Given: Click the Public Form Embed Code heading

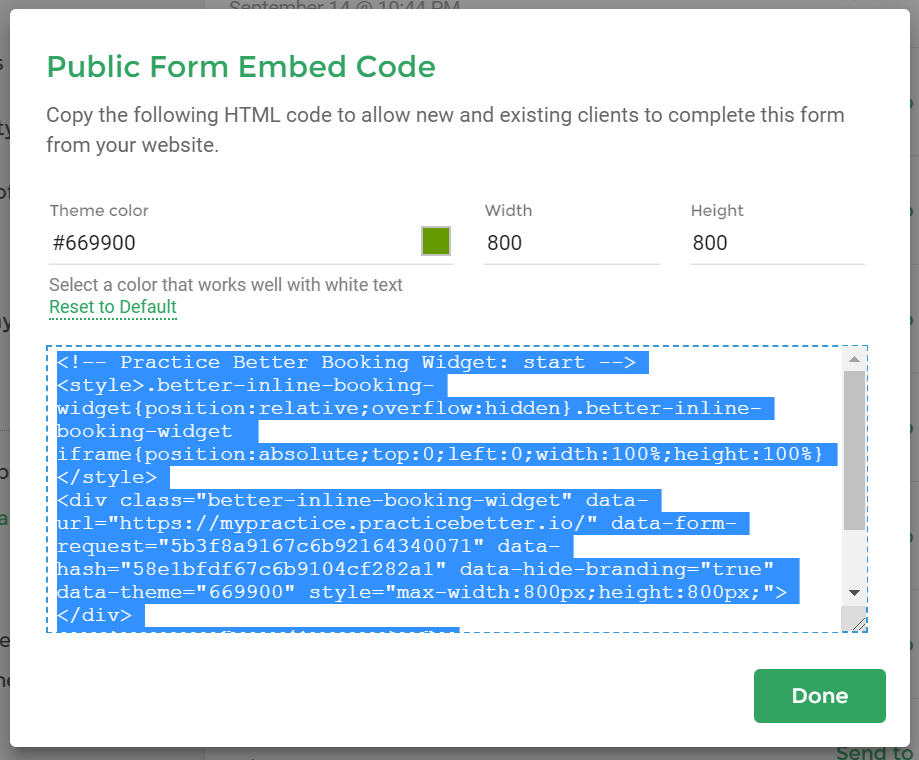Looking at the screenshot, I should [241, 67].
